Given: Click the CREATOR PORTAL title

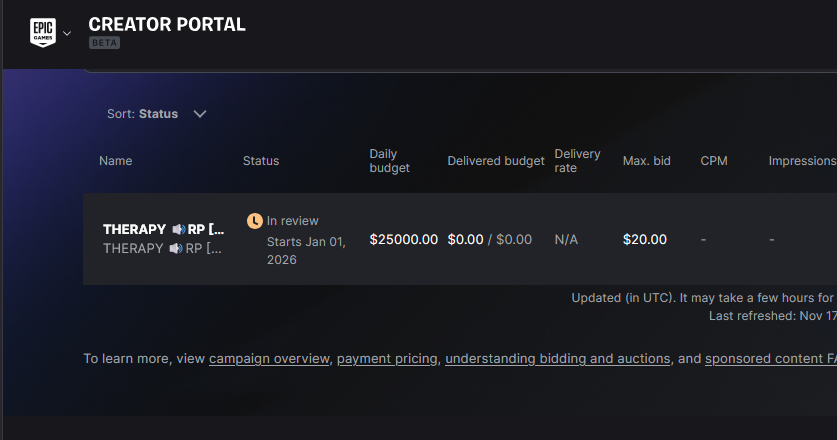Looking at the screenshot, I should click(x=167, y=24).
